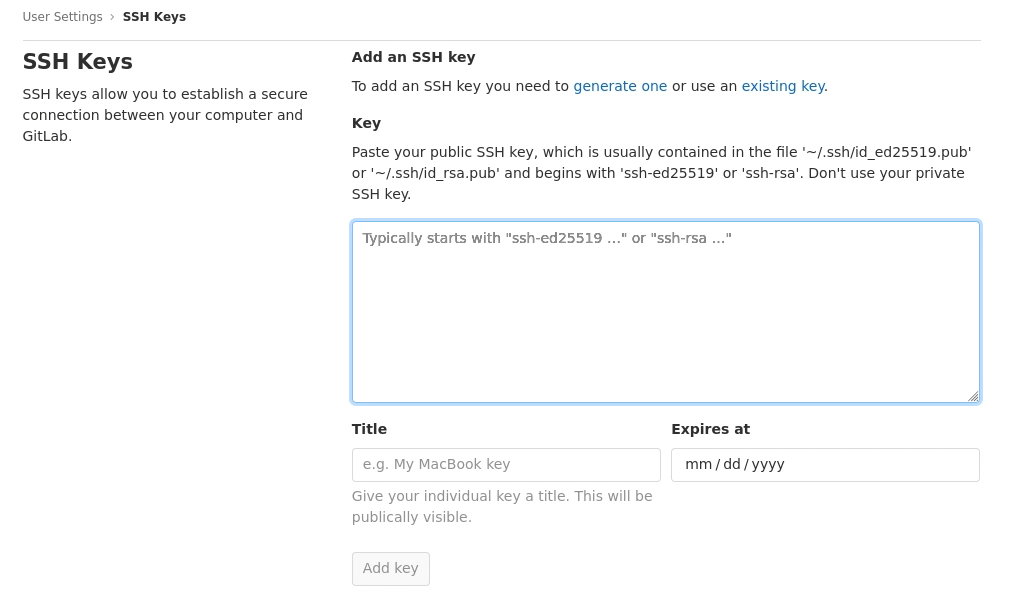Click the textarea resize handle corner
Viewport: 1010px width, 598px height.
coord(973,396)
